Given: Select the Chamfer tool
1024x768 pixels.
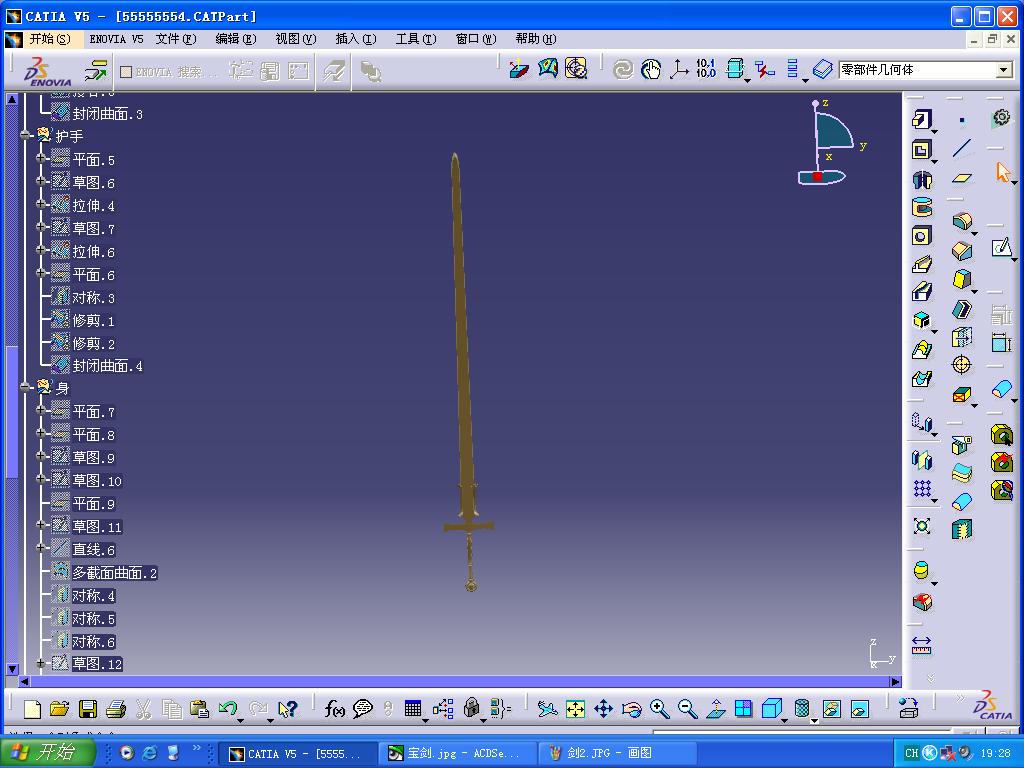Looking at the screenshot, I should [x=961, y=251].
